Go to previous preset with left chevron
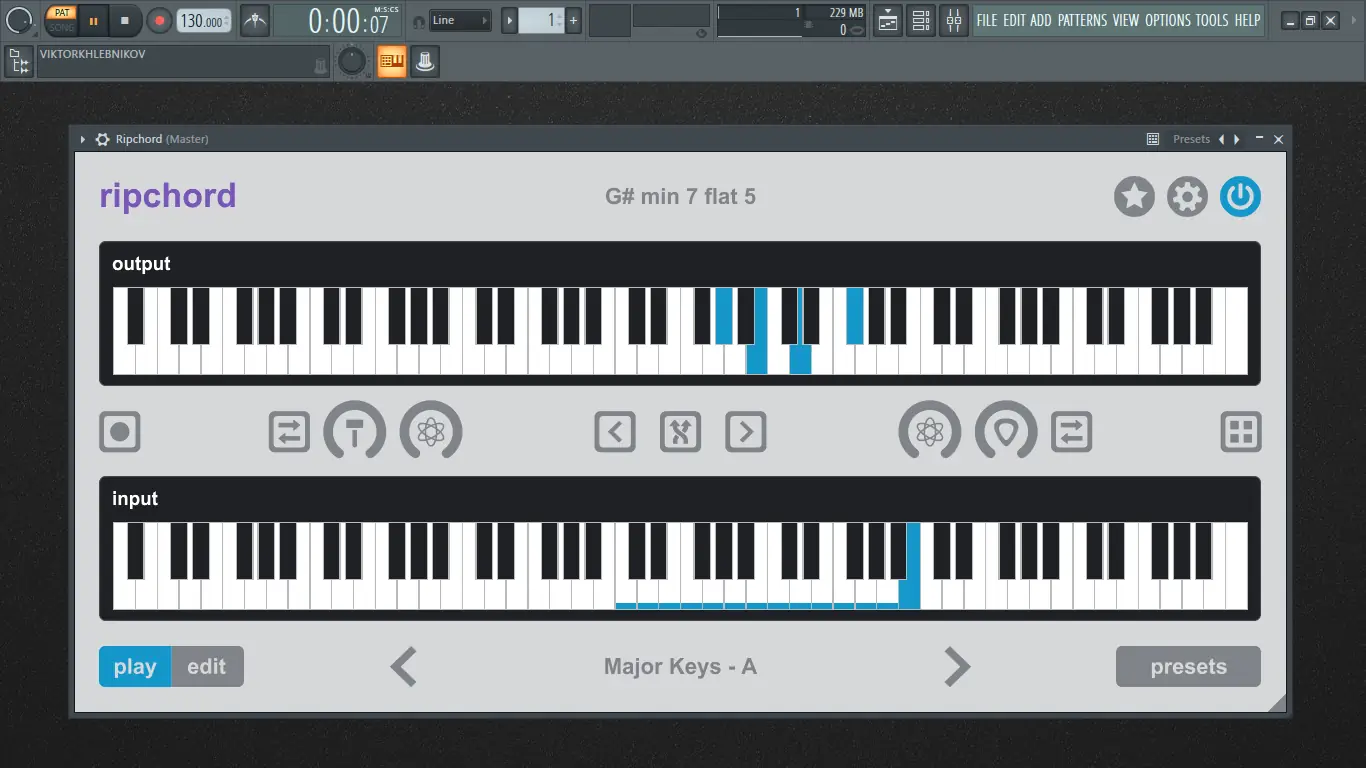1366x768 pixels. (403, 667)
